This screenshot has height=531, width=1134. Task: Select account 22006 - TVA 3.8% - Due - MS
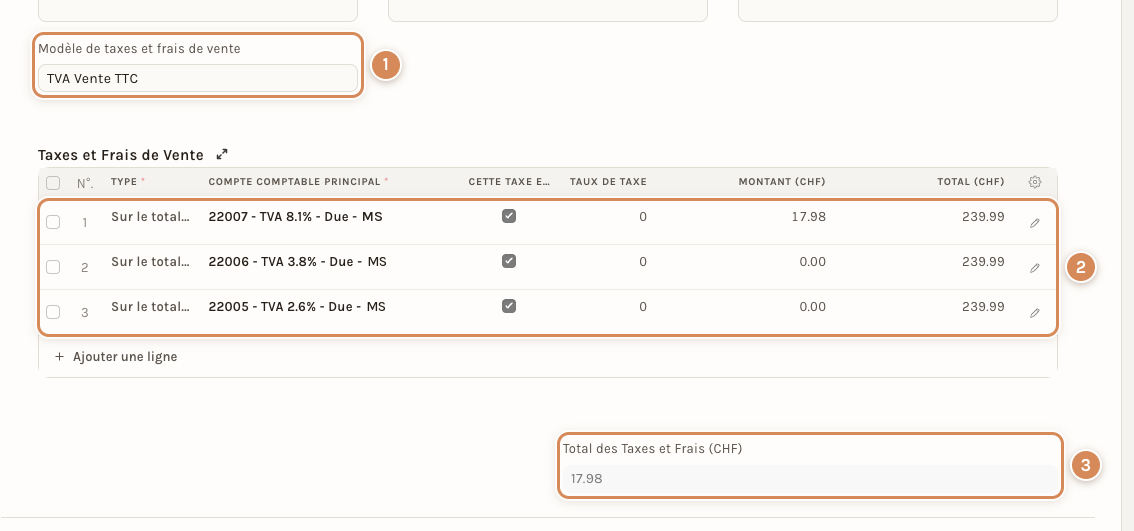pos(297,261)
